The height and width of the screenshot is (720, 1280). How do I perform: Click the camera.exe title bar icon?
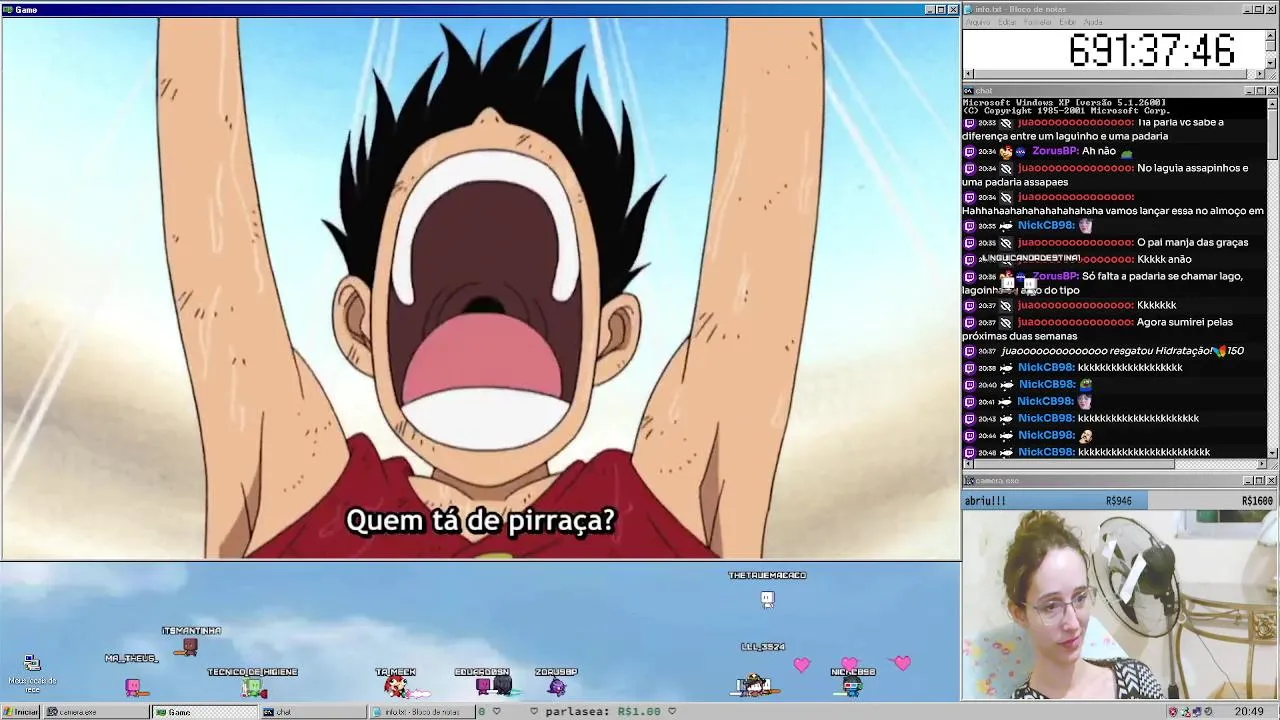(969, 481)
